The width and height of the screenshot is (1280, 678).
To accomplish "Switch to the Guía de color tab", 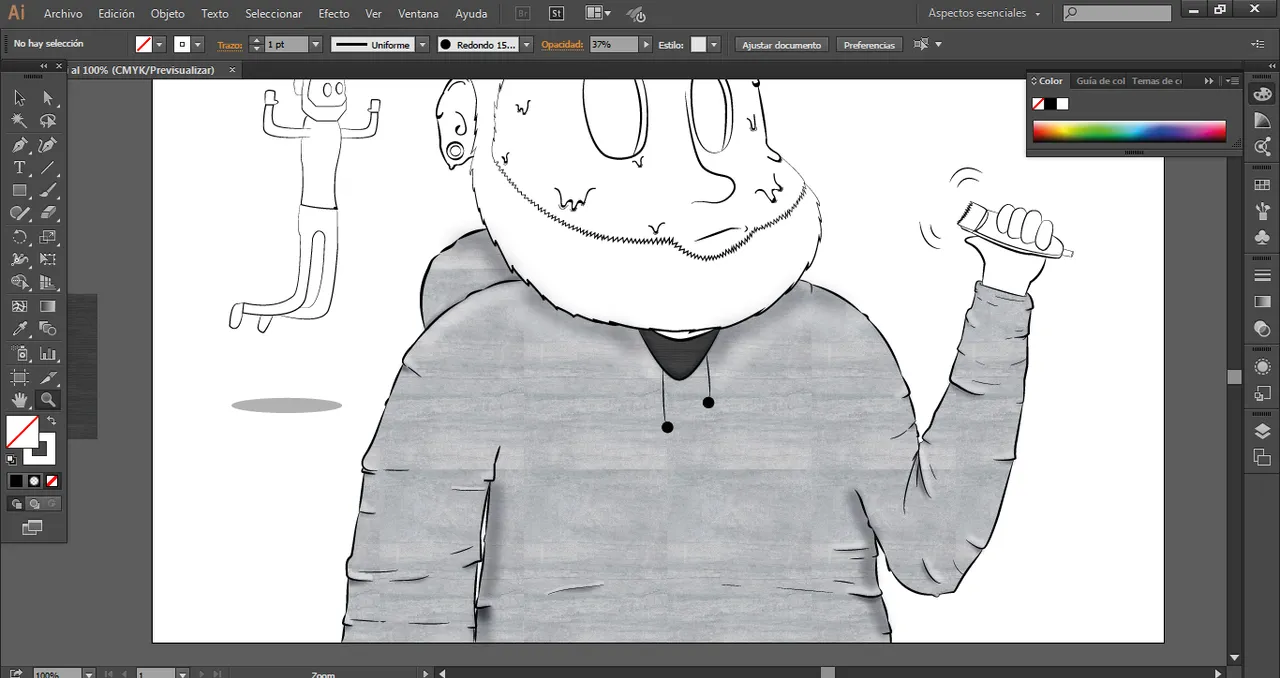I will [x=1103, y=81].
